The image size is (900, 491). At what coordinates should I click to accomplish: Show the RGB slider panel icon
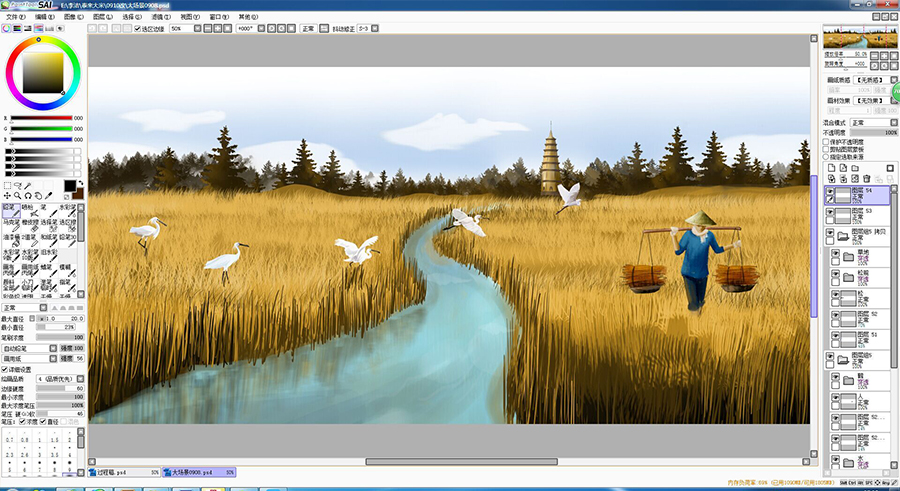(17, 29)
